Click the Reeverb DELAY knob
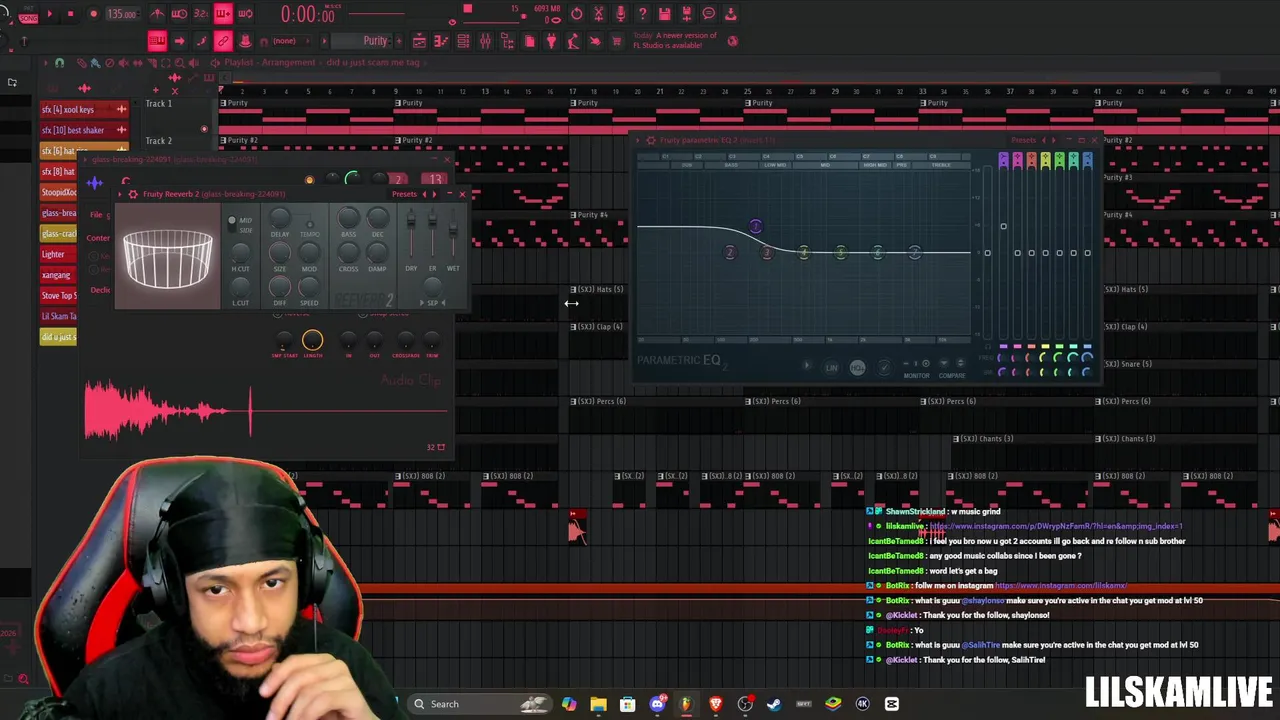Viewport: 1280px width, 720px height. [x=280, y=218]
